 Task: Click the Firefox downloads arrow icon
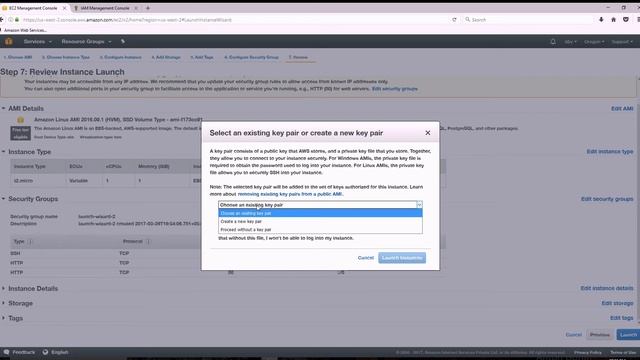(x=601, y=20)
